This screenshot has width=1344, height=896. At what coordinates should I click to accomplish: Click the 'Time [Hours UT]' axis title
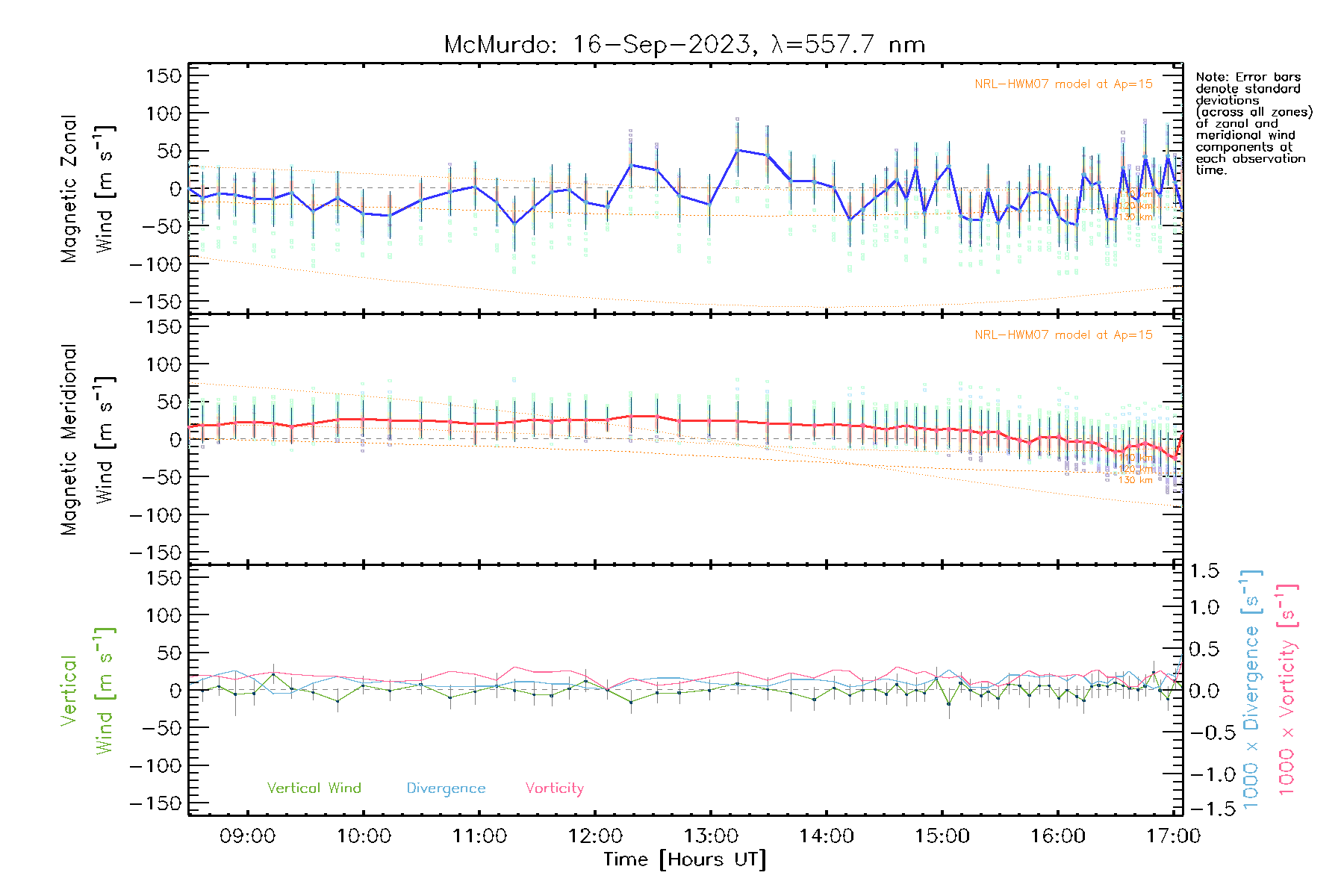(x=685, y=860)
